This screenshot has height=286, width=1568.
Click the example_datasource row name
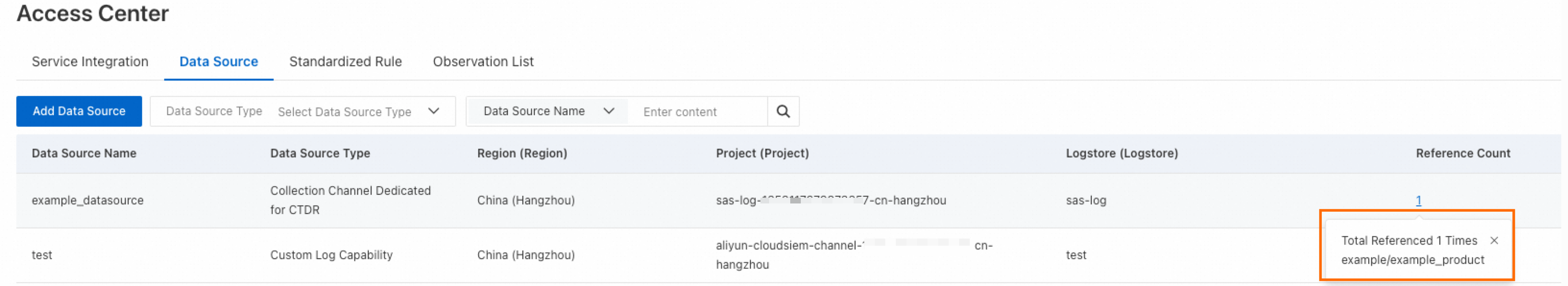(88, 200)
